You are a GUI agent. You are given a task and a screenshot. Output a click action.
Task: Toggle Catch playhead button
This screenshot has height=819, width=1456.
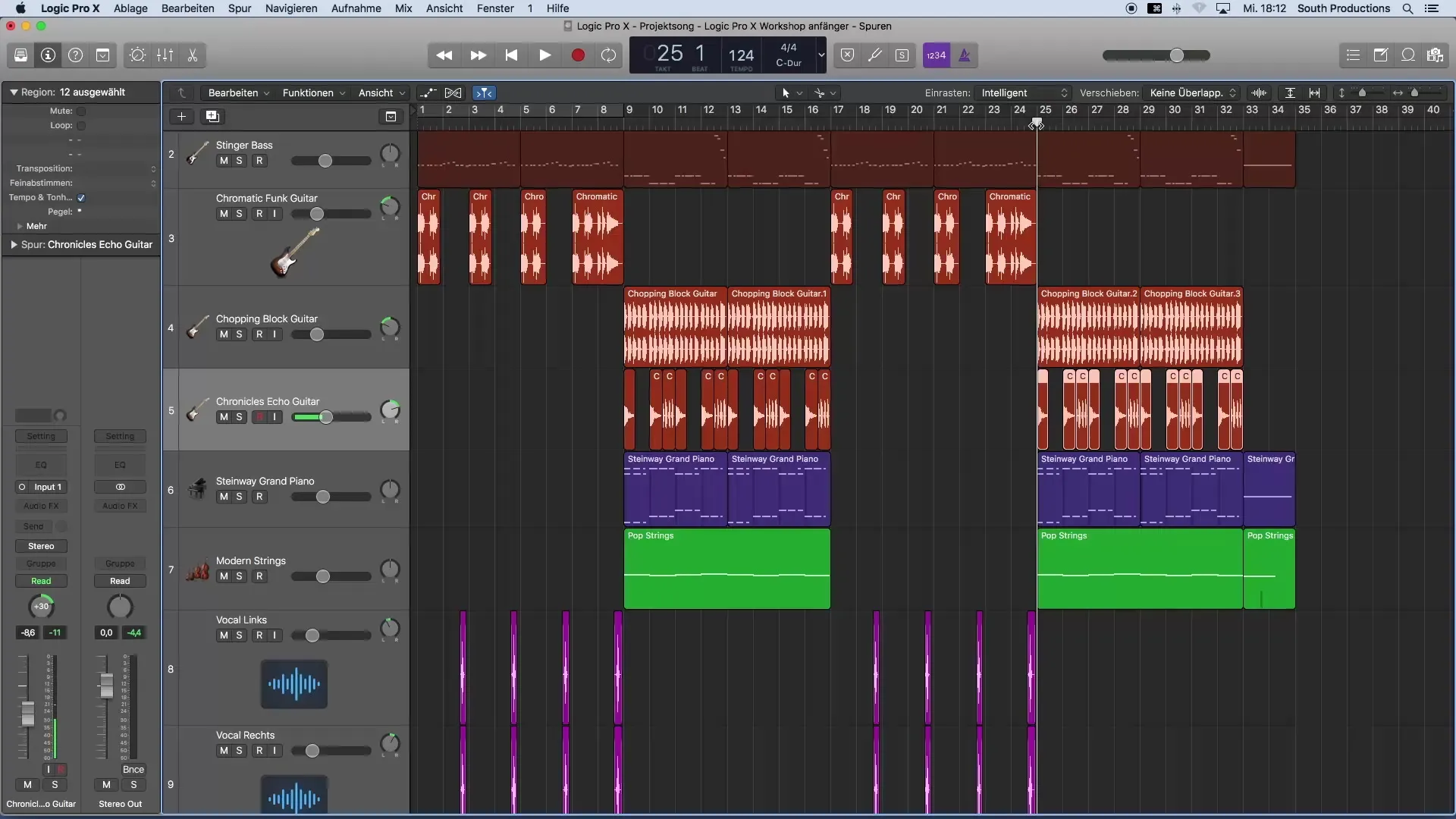[484, 93]
